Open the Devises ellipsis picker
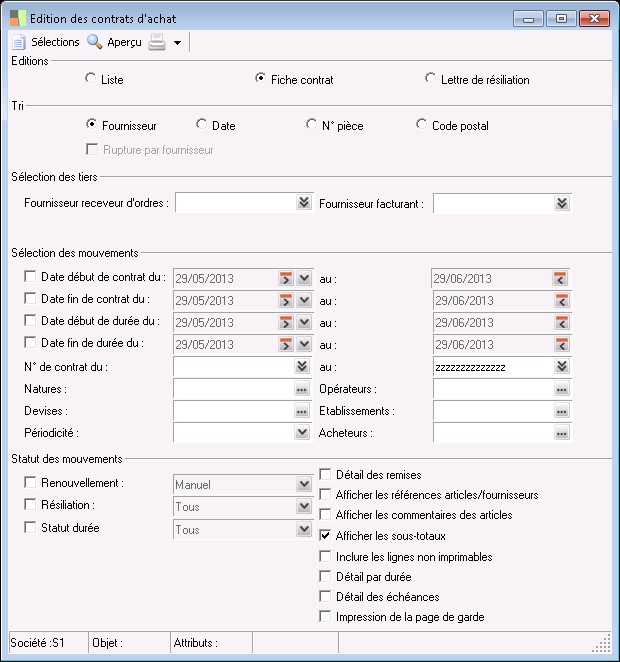Viewport: 620px width, 662px height. [302, 411]
